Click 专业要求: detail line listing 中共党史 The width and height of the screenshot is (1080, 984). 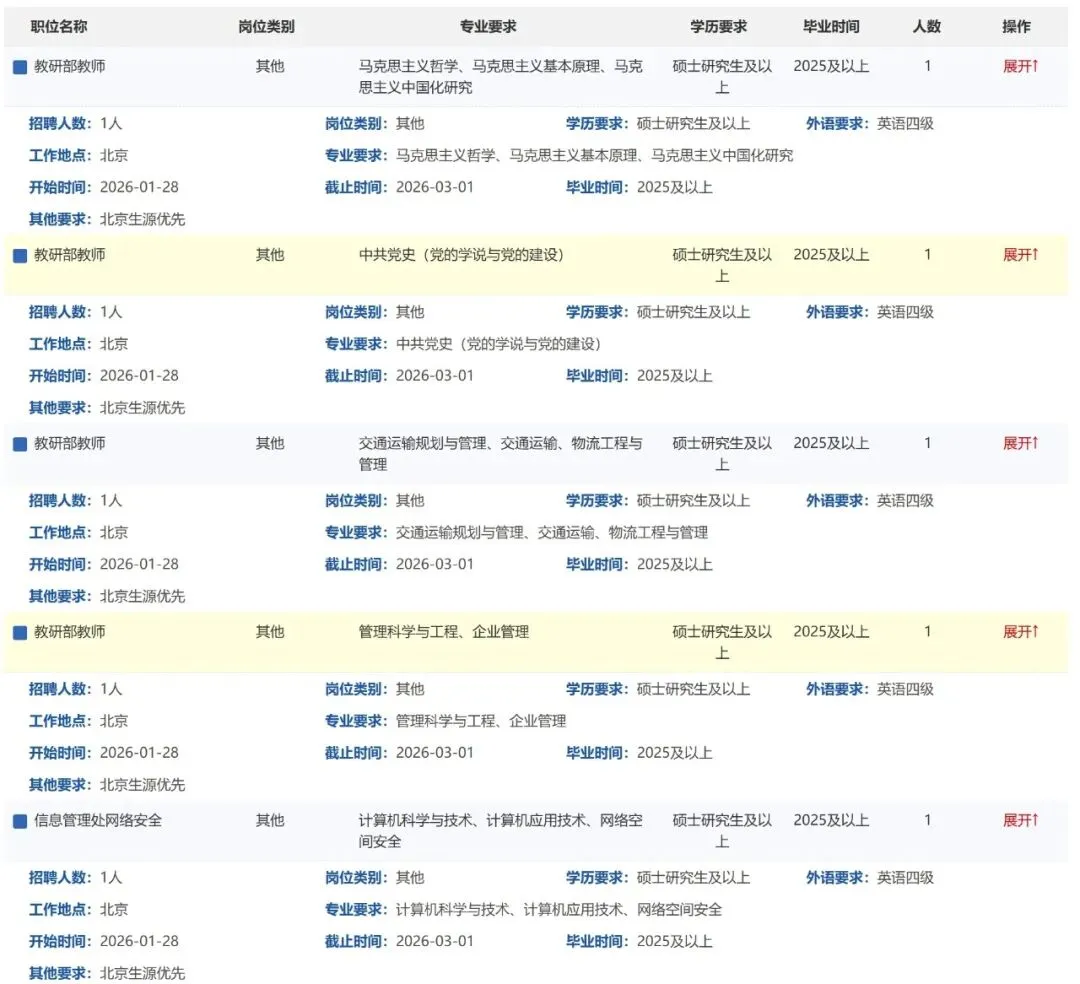coord(463,344)
